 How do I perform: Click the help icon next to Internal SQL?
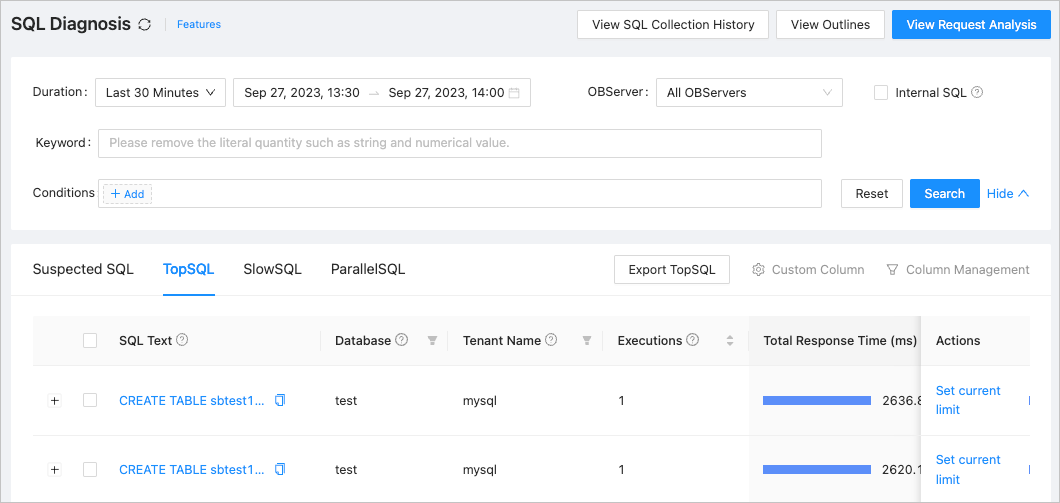point(977,93)
